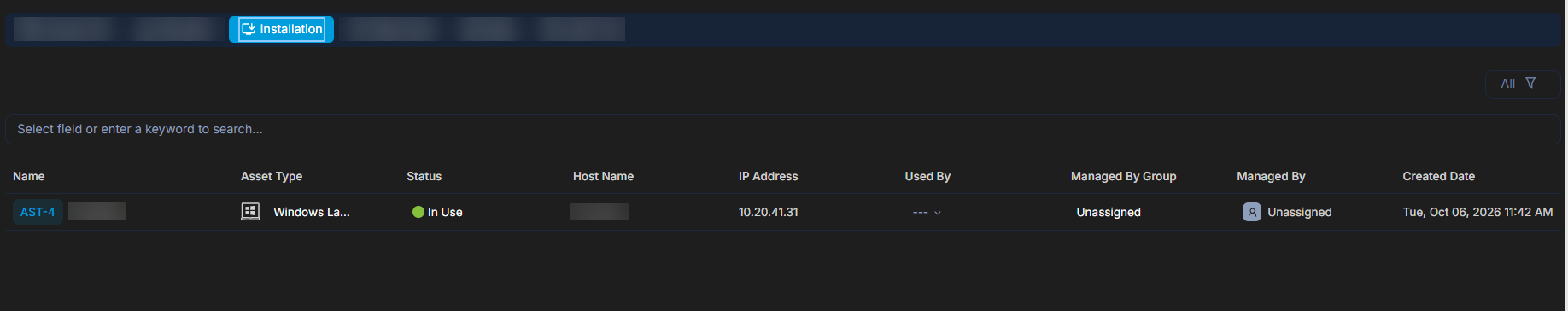The height and width of the screenshot is (311, 1568).
Task: Sort by the Used By column header
Action: [x=927, y=176]
